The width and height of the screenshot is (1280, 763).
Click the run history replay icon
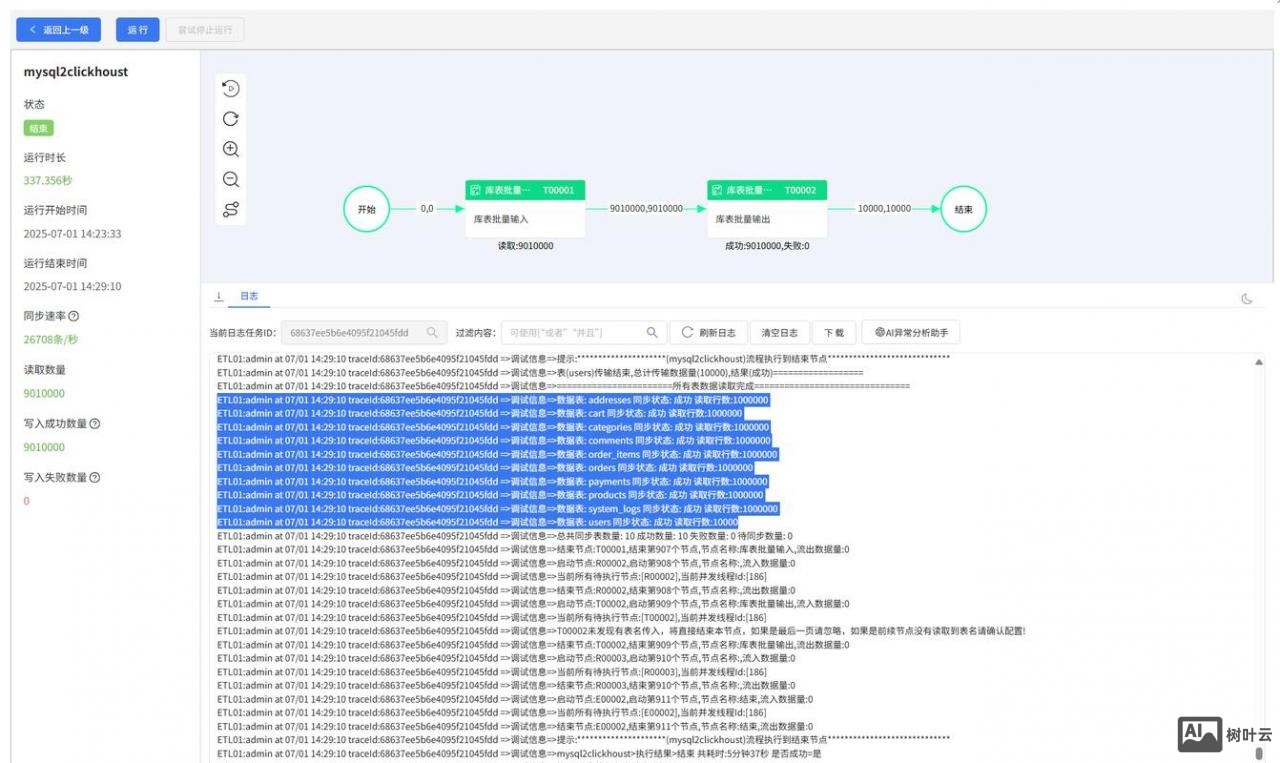tap(230, 88)
